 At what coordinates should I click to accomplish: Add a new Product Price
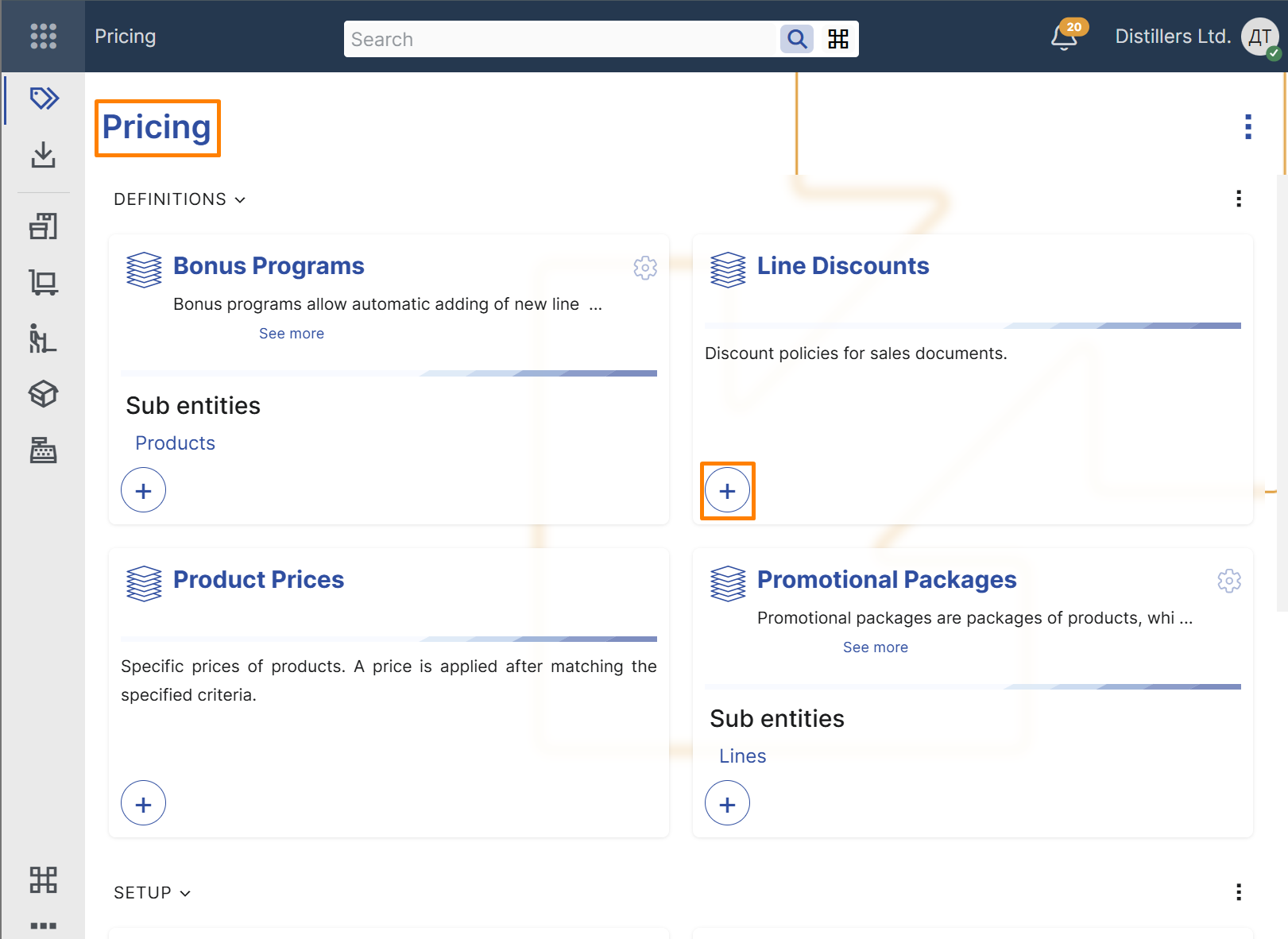click(x=143, y=803)
